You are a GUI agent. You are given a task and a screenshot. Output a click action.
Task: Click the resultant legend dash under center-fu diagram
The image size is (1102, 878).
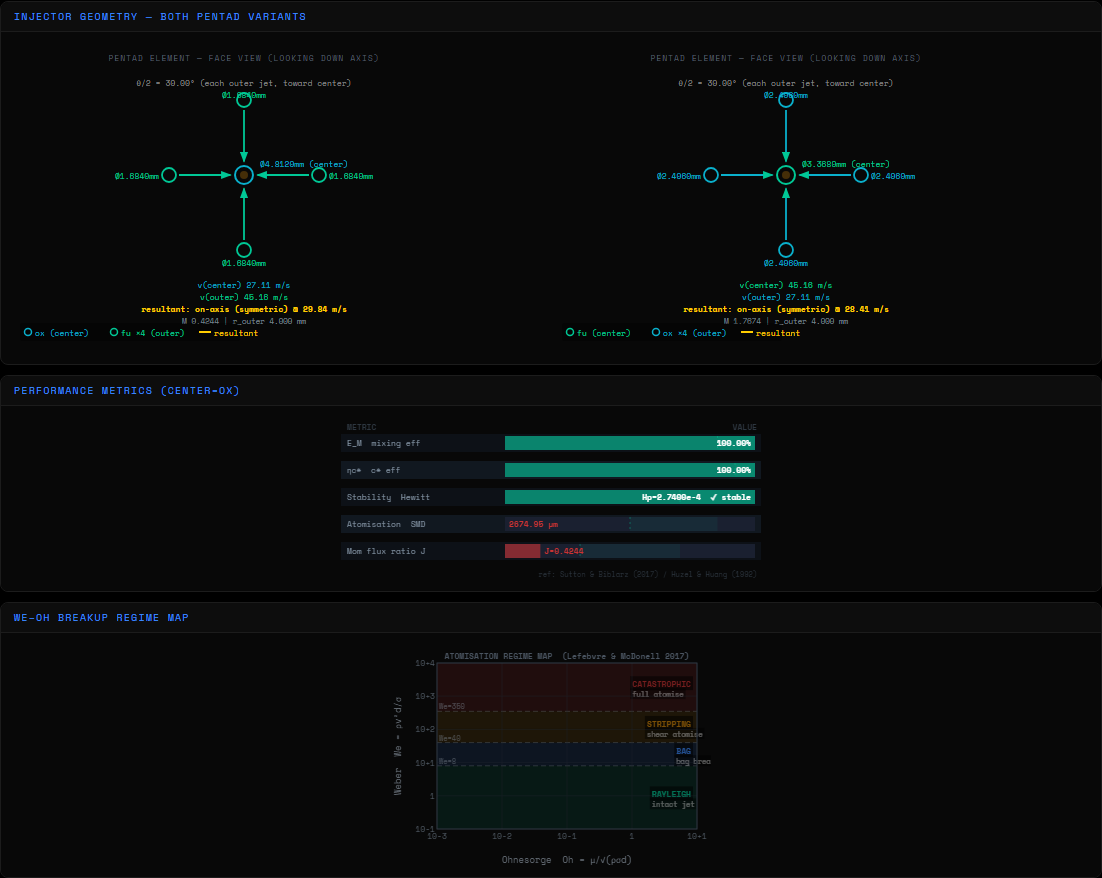pyautogui.click(x=746, y=332)
